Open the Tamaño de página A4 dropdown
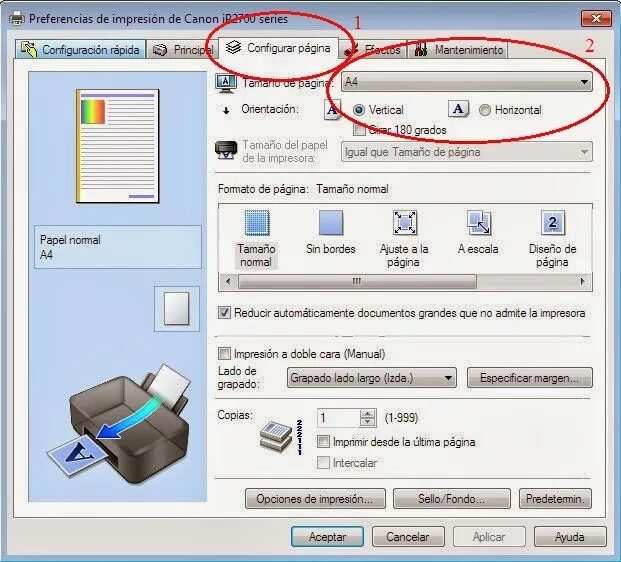Image resolution: width=621 pixels, height=562 pixels. coord(467,82)
